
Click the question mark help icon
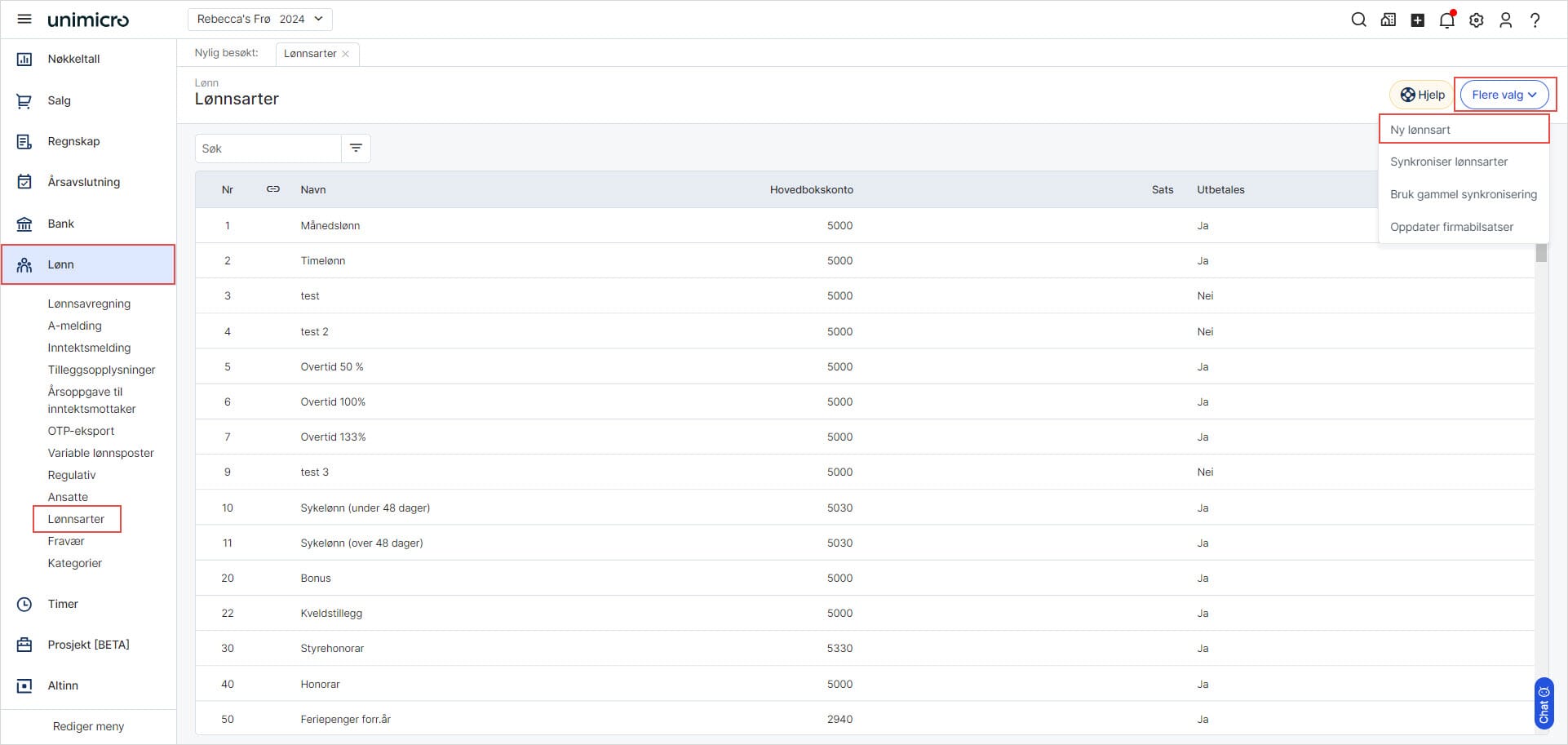(x=1535, y=20)
